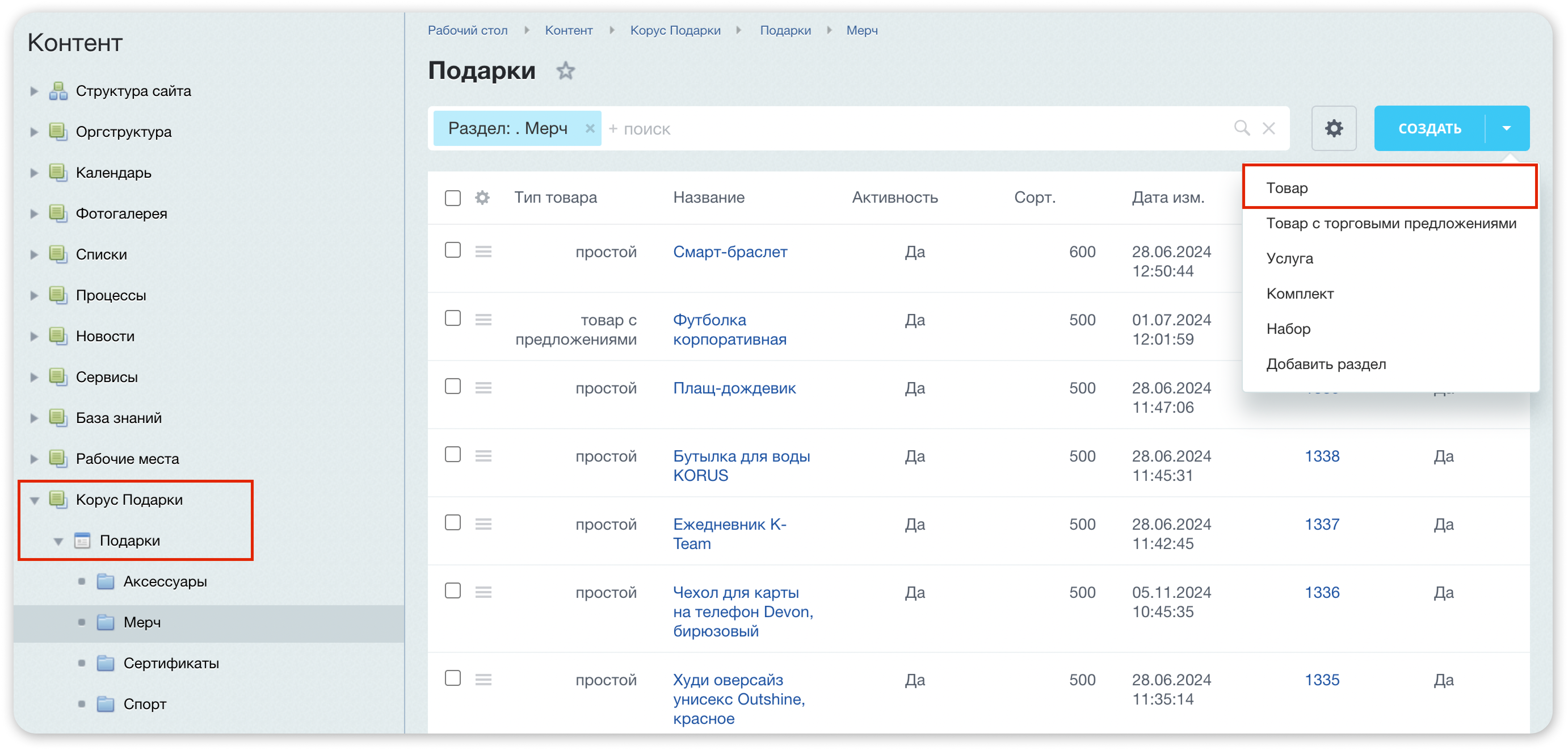Expand the Сервисы tree node
Image resolution: width=1568 pixels, height=750 pixels.
pos(34,378)
